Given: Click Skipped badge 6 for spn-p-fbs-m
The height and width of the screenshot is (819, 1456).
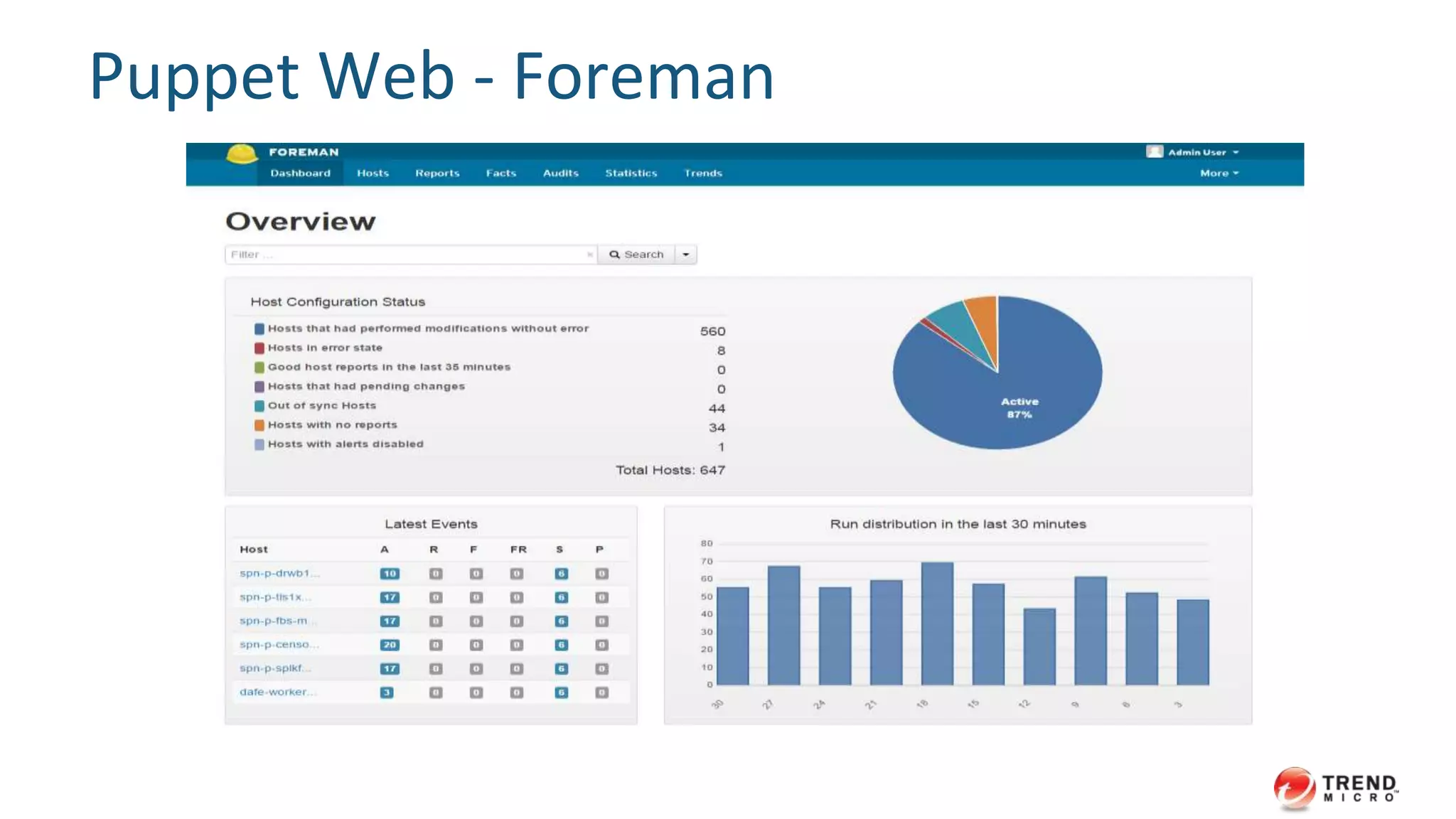Looking at the screenshot, I should (x=562, y=621).
